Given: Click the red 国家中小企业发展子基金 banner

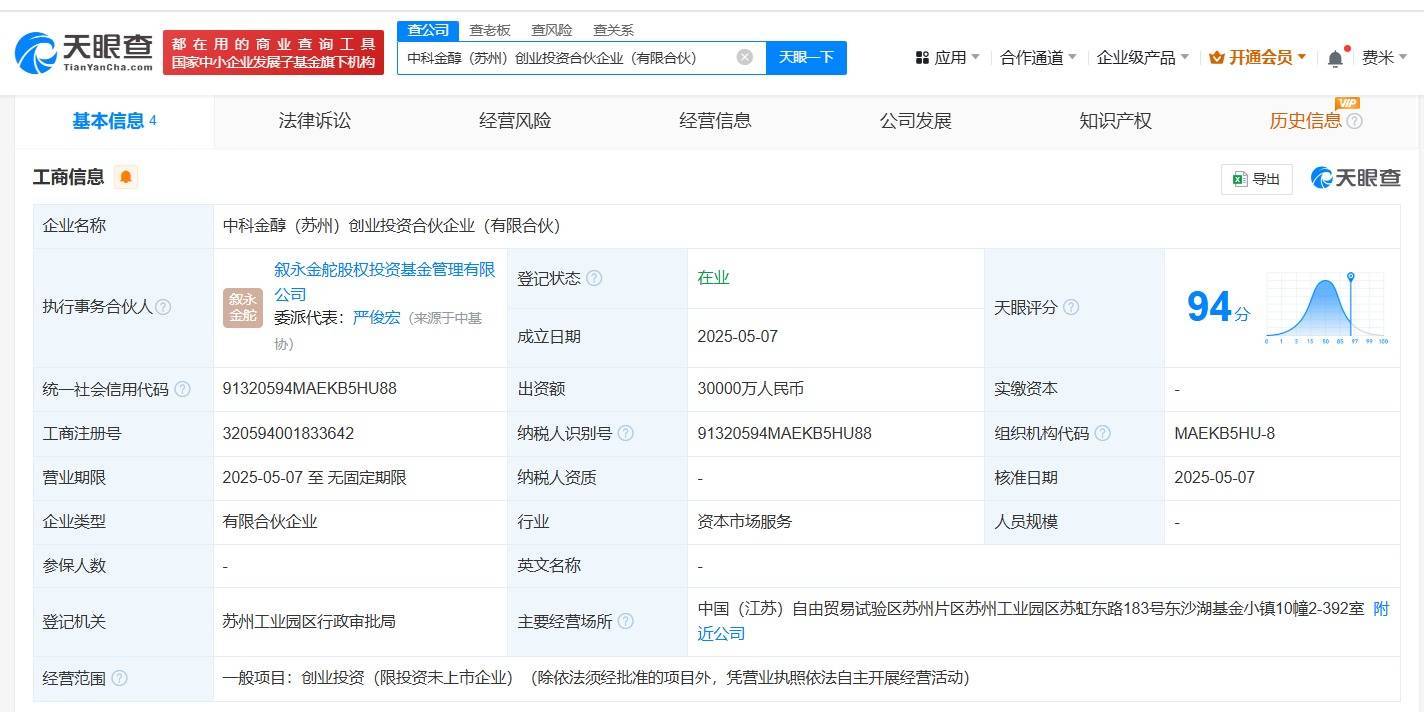Looking at the screenshot, I should point(273,53).
